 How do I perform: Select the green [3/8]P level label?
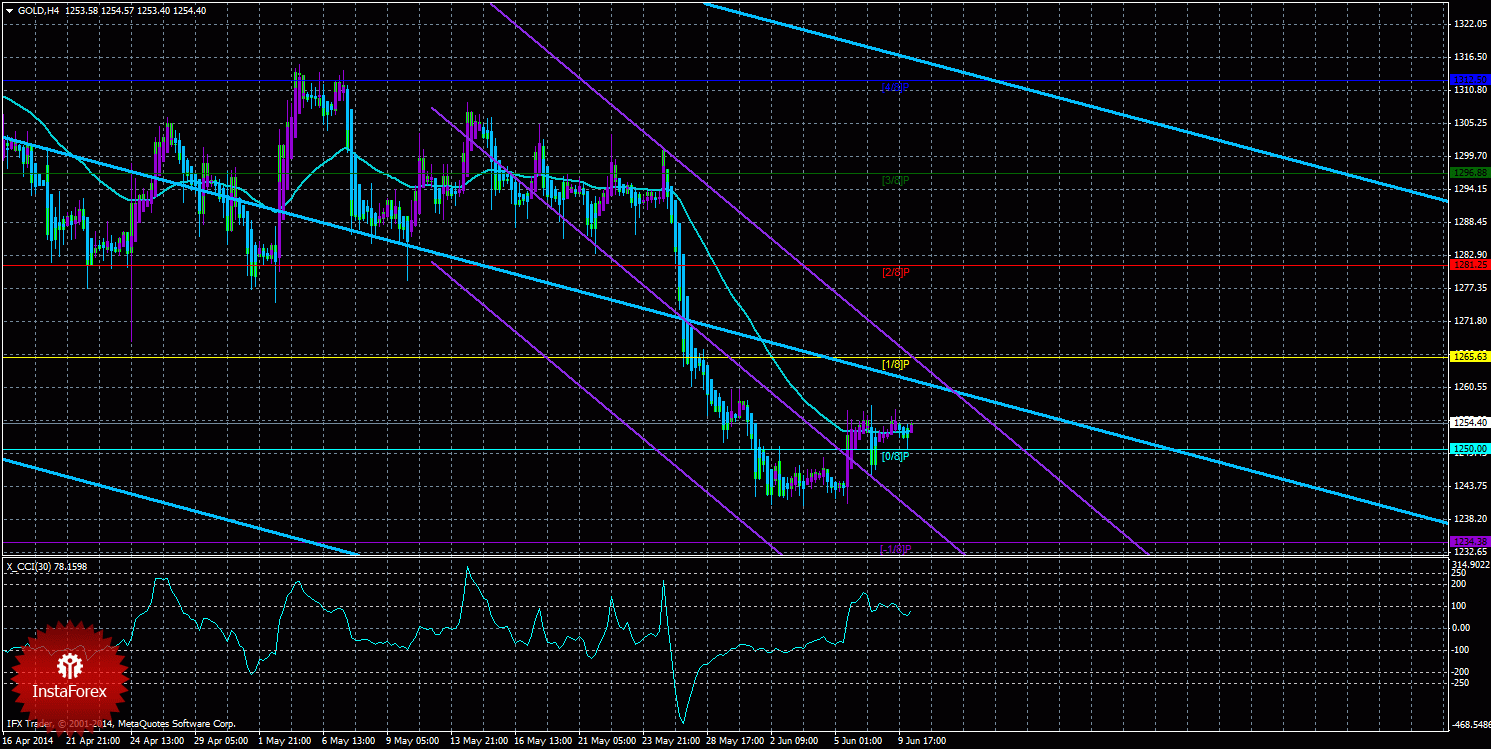[x=895, y=180]
